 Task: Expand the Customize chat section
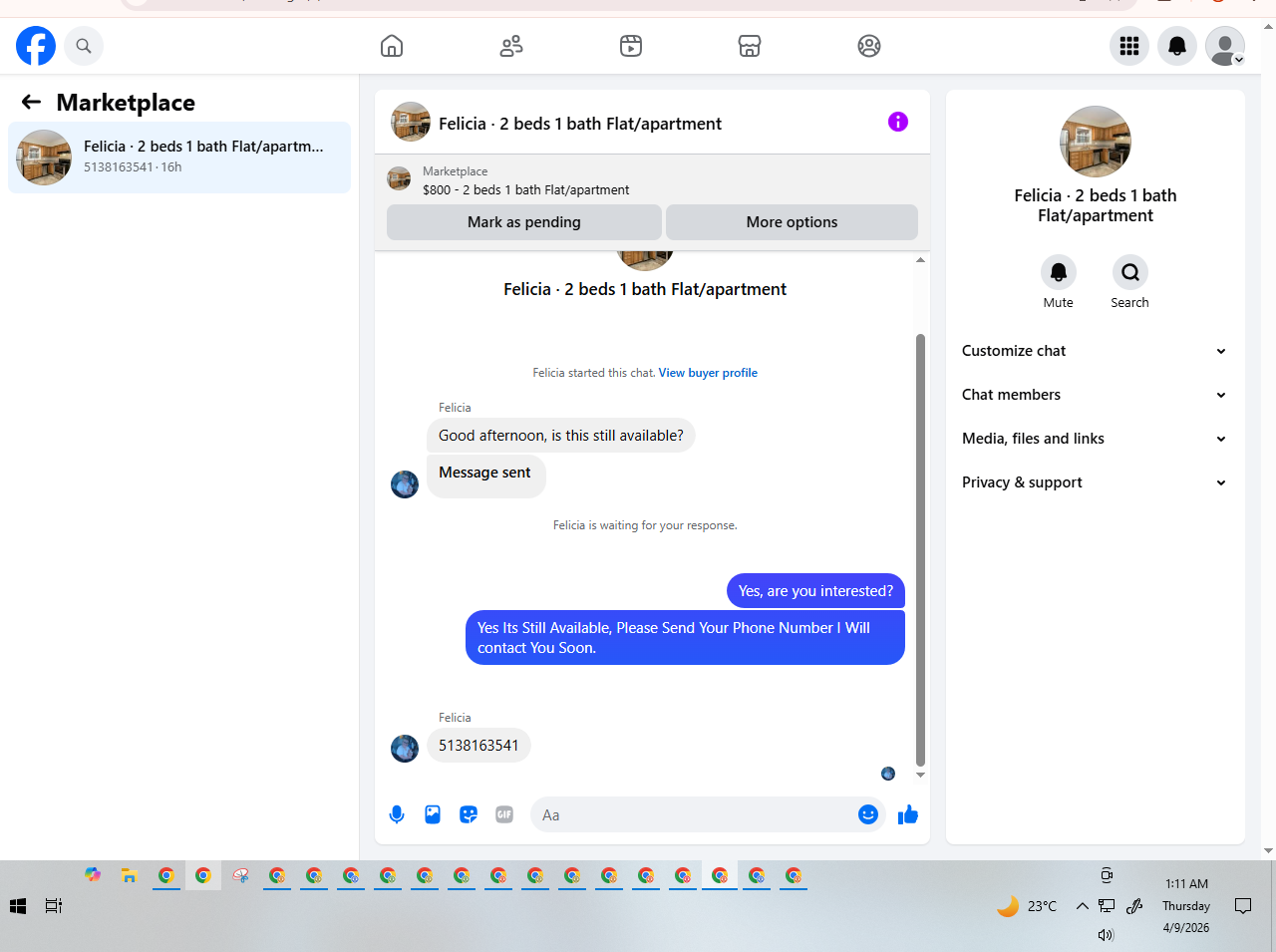coord(1095,351)
